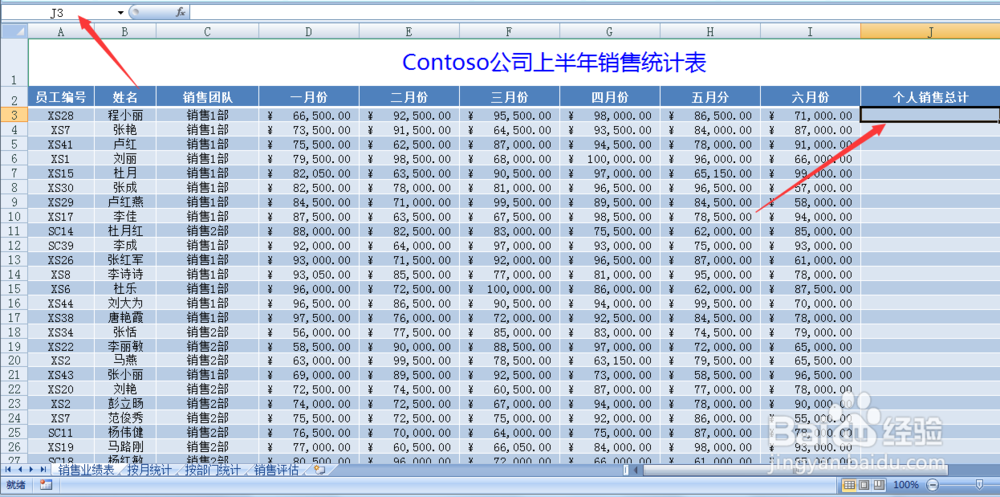Click the 五月分 header cell
The width and height of the screenshot is (1000, 497).
710,97
